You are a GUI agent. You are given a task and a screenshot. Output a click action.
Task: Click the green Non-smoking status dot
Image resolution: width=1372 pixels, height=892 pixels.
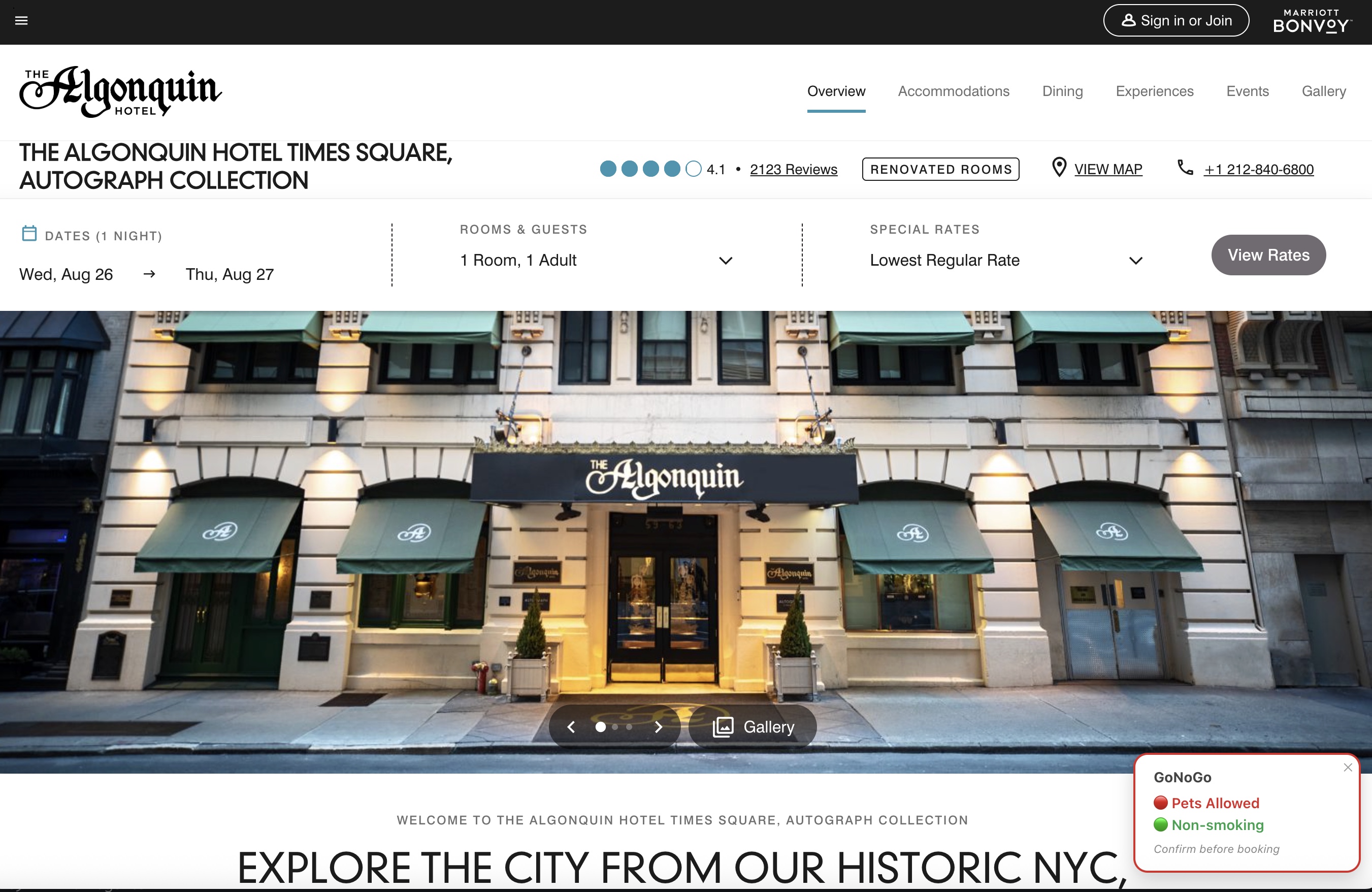1160,824
